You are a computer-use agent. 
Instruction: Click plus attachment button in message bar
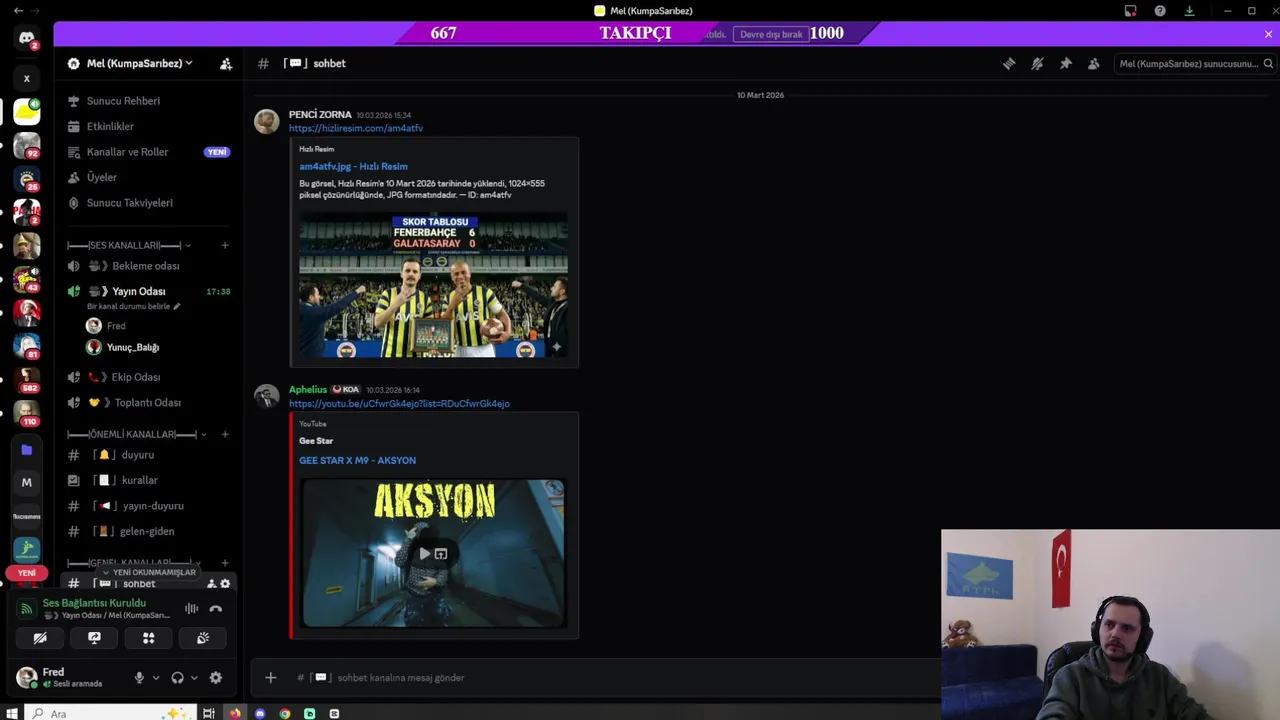(270, 677)
